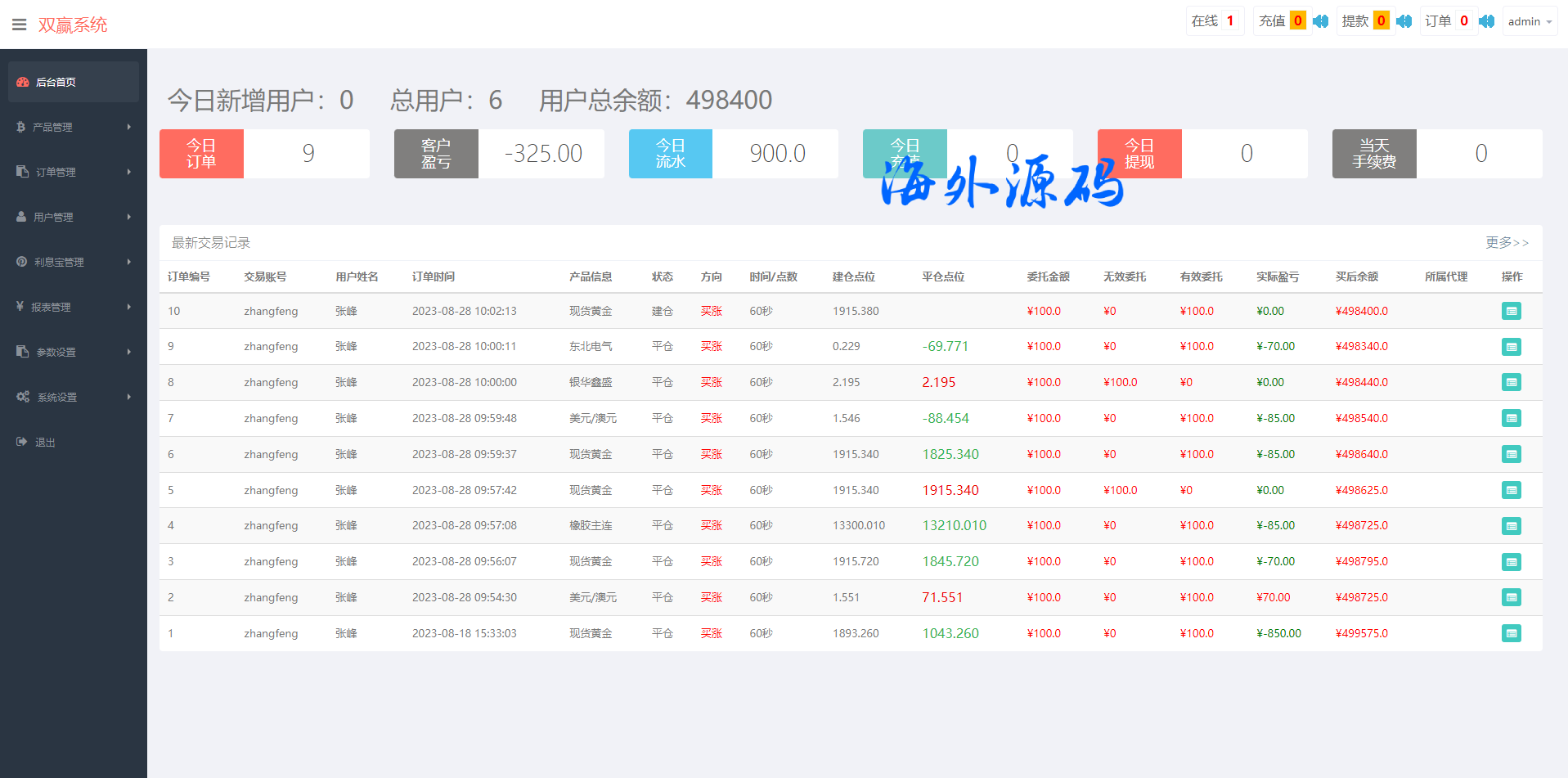Viewport: 1568px width, 778px height.
Task: Click the hamburger menu icon
Action: coord(20,25)
